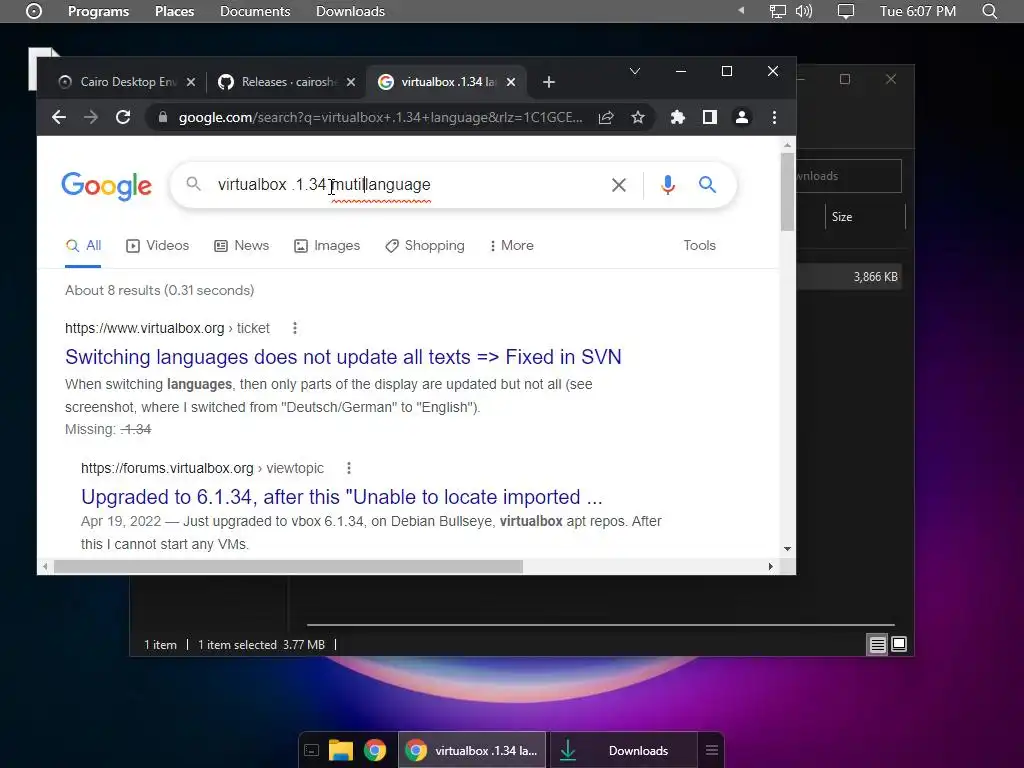
Task: Toggle the Chrome side panel
Action: pyautogui.click(x=710, y=117)
